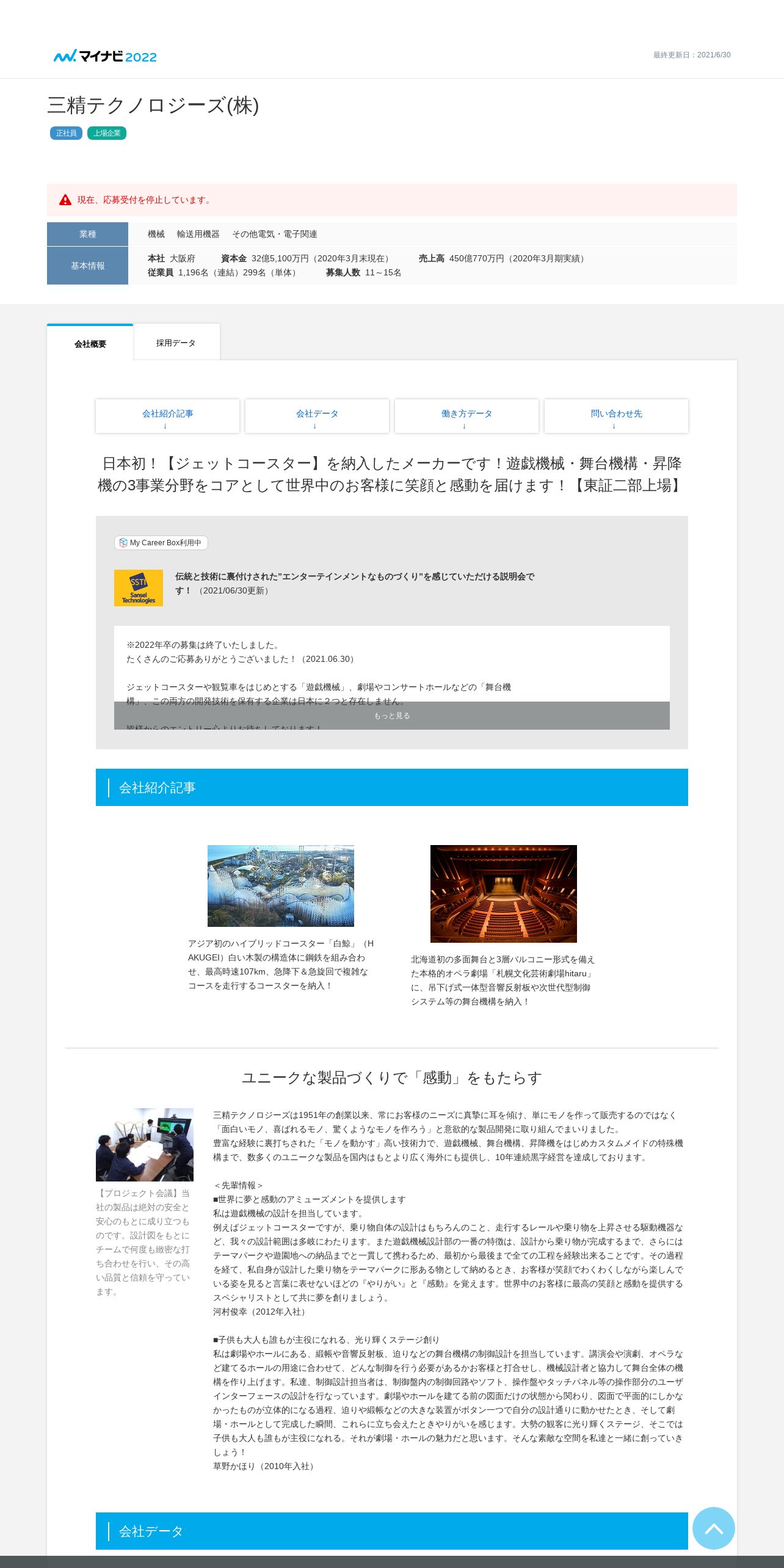Click the 三精テクノロジーズ(株) company title

click(153, 106)
